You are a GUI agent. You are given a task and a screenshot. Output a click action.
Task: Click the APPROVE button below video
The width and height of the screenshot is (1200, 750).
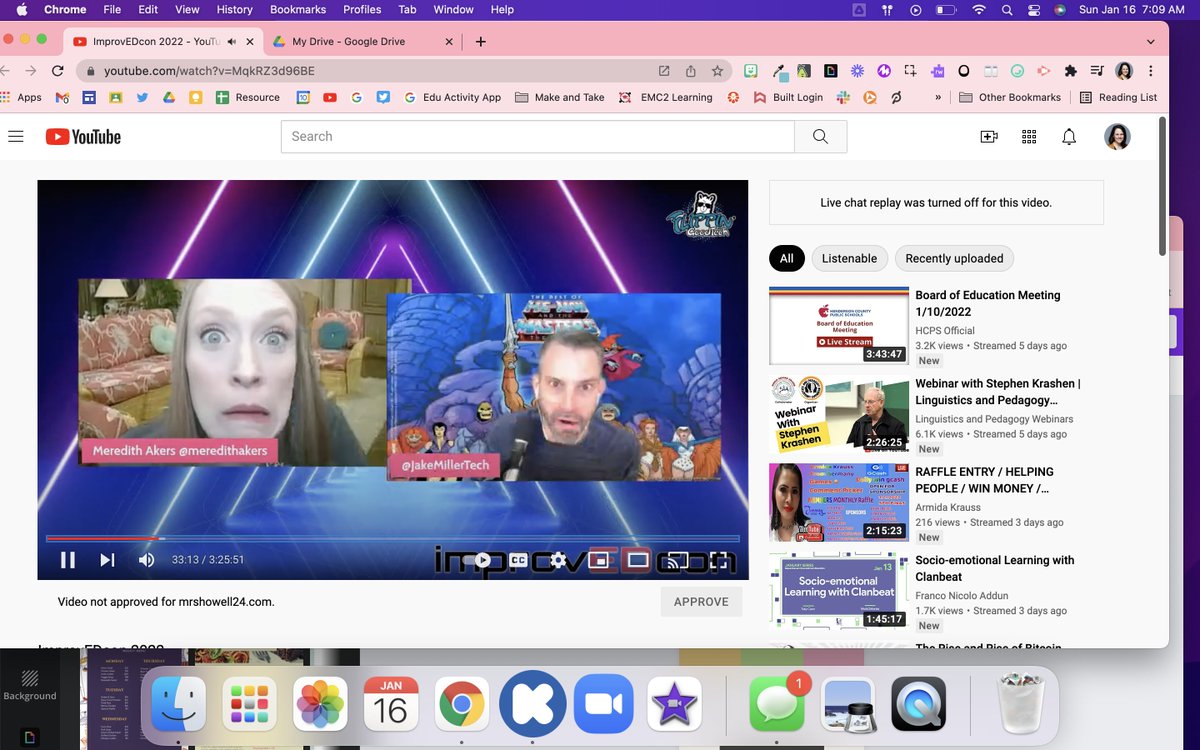pyautogui.click(x=701, y=602)
